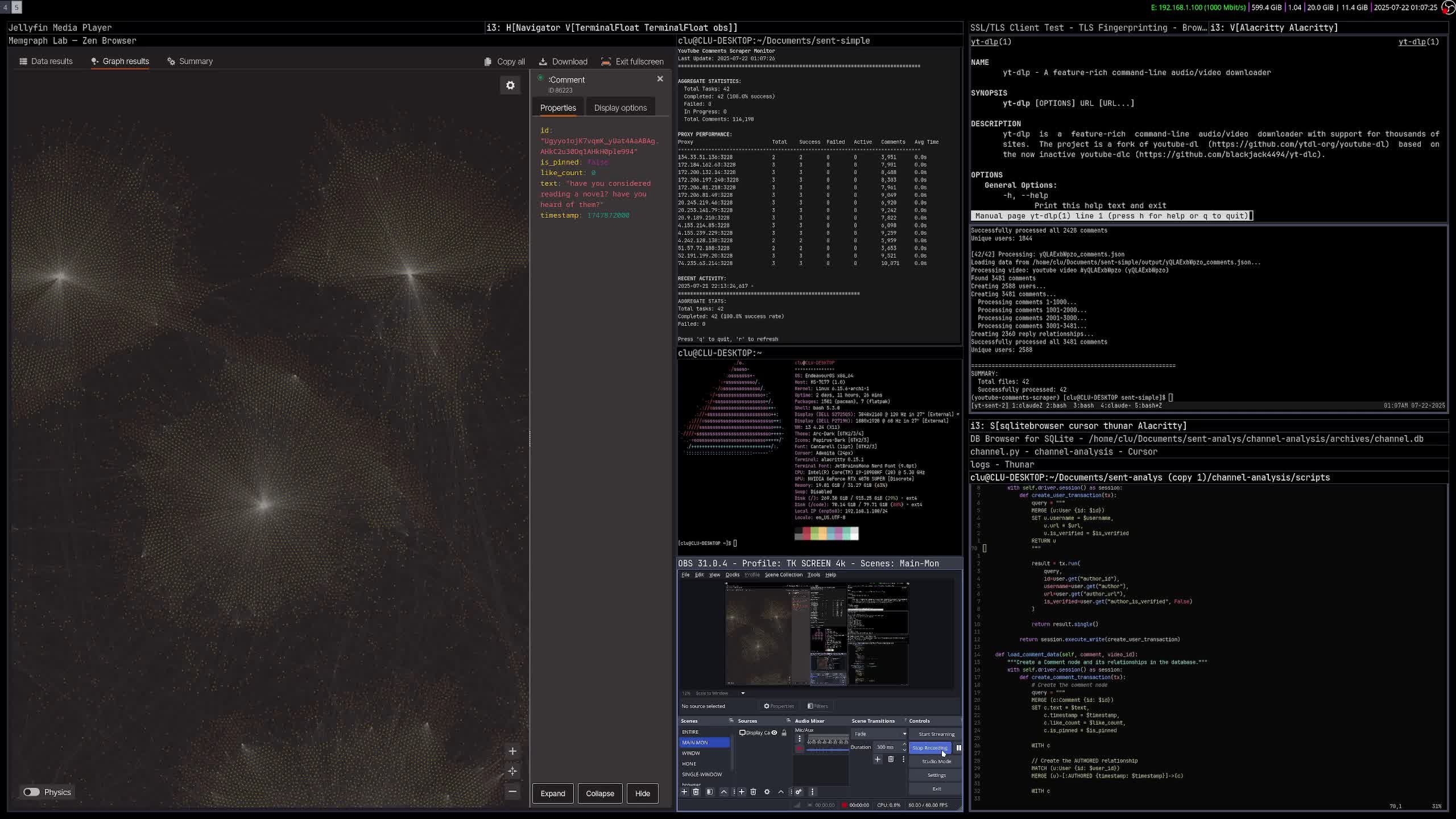1456x819 pixels.
Task: Select the Display options tab
Action: coord(621,108)
